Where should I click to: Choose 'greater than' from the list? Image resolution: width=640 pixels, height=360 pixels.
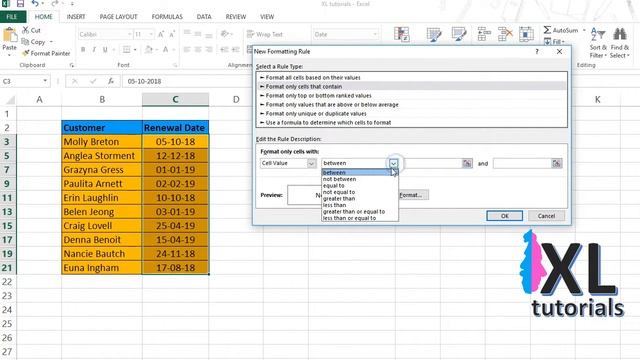(360, 199)
